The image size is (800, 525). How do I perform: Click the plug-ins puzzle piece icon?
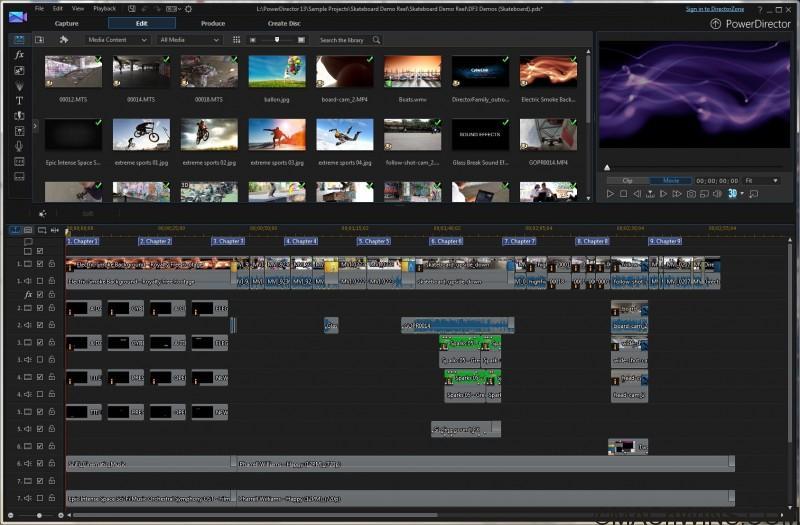(64, 39)
